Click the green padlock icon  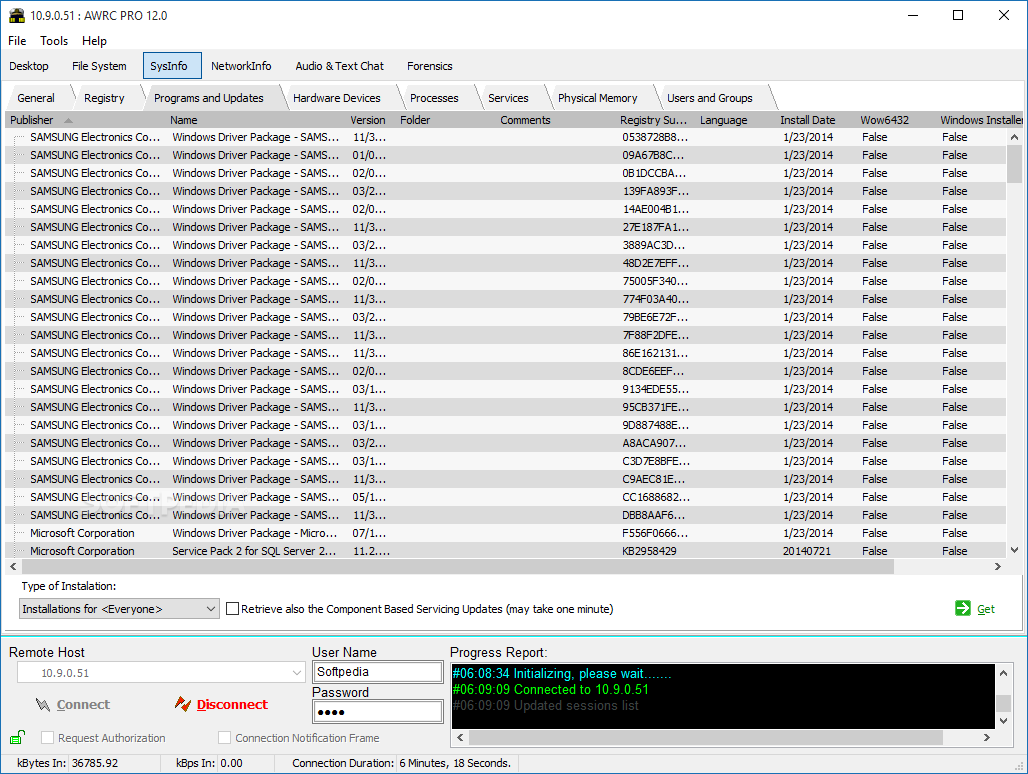[x=17, y=737]
